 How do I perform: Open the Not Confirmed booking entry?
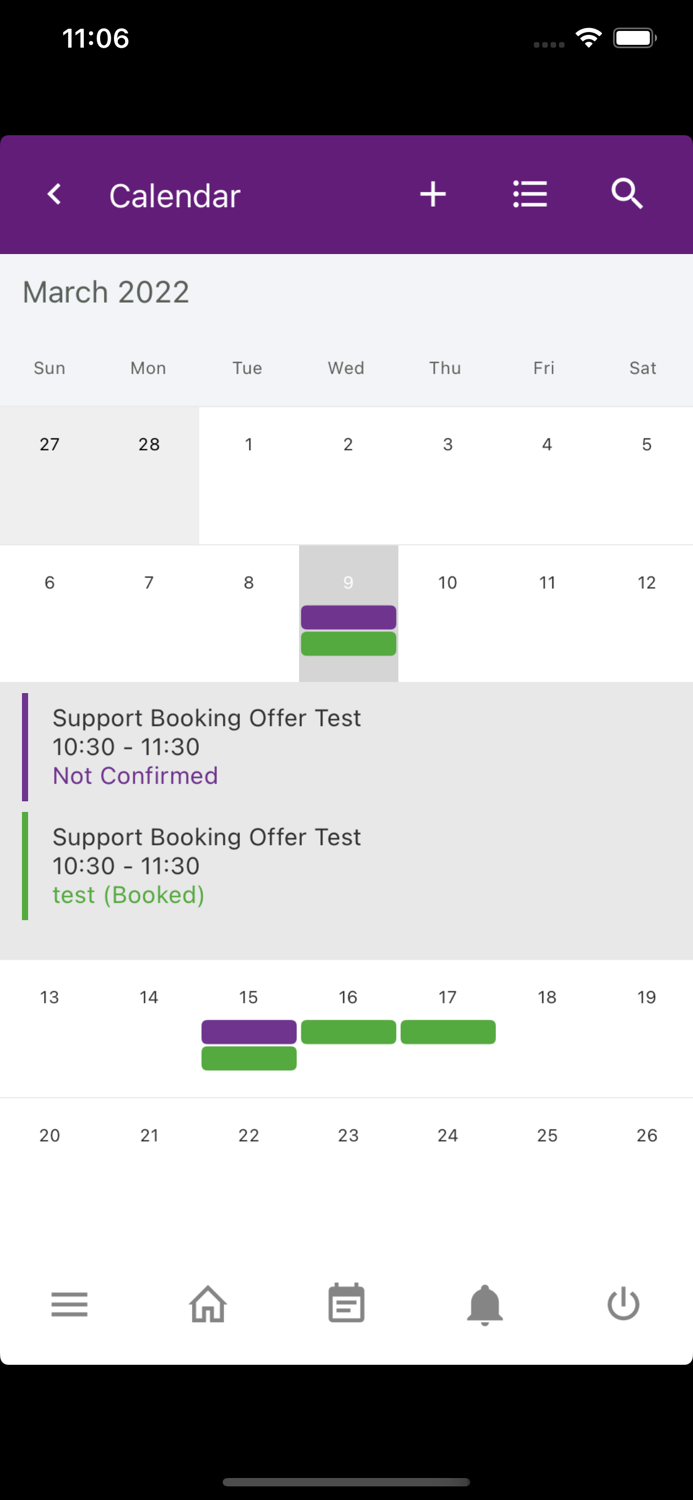pyautogui.click(x=207, y=747)
